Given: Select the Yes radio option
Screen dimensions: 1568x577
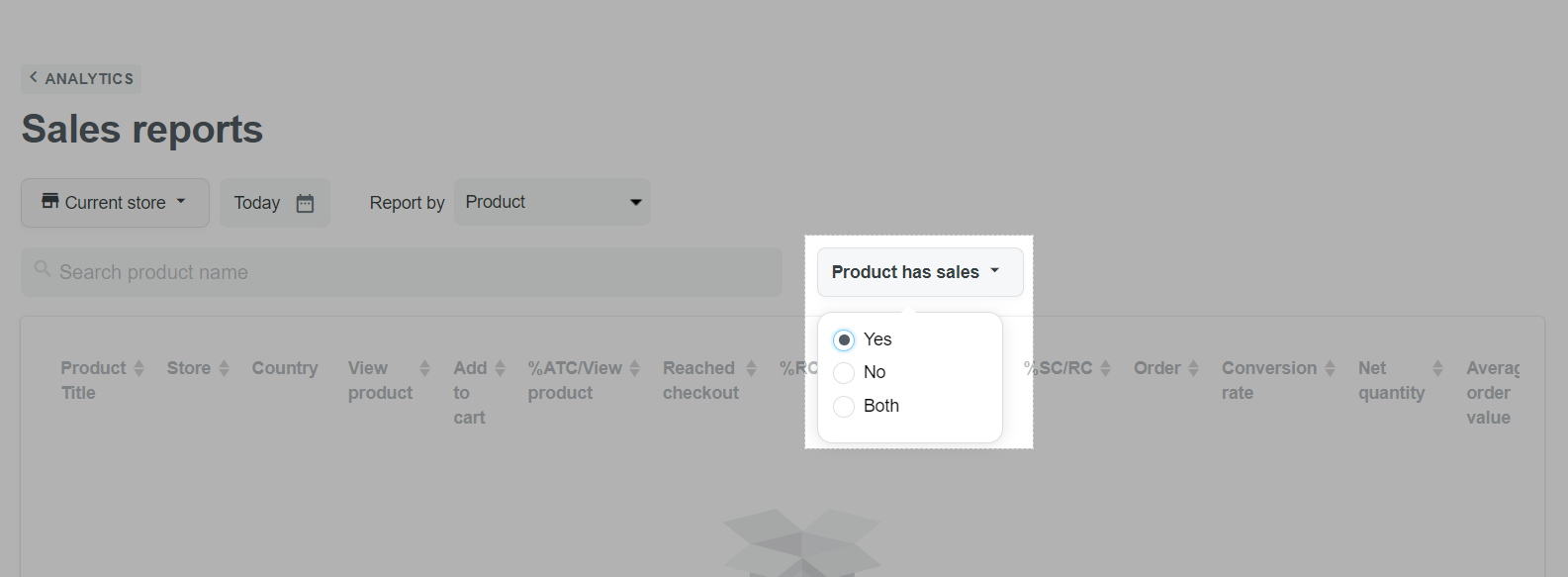Looking at the screenshot, I should tap(844, 340).
